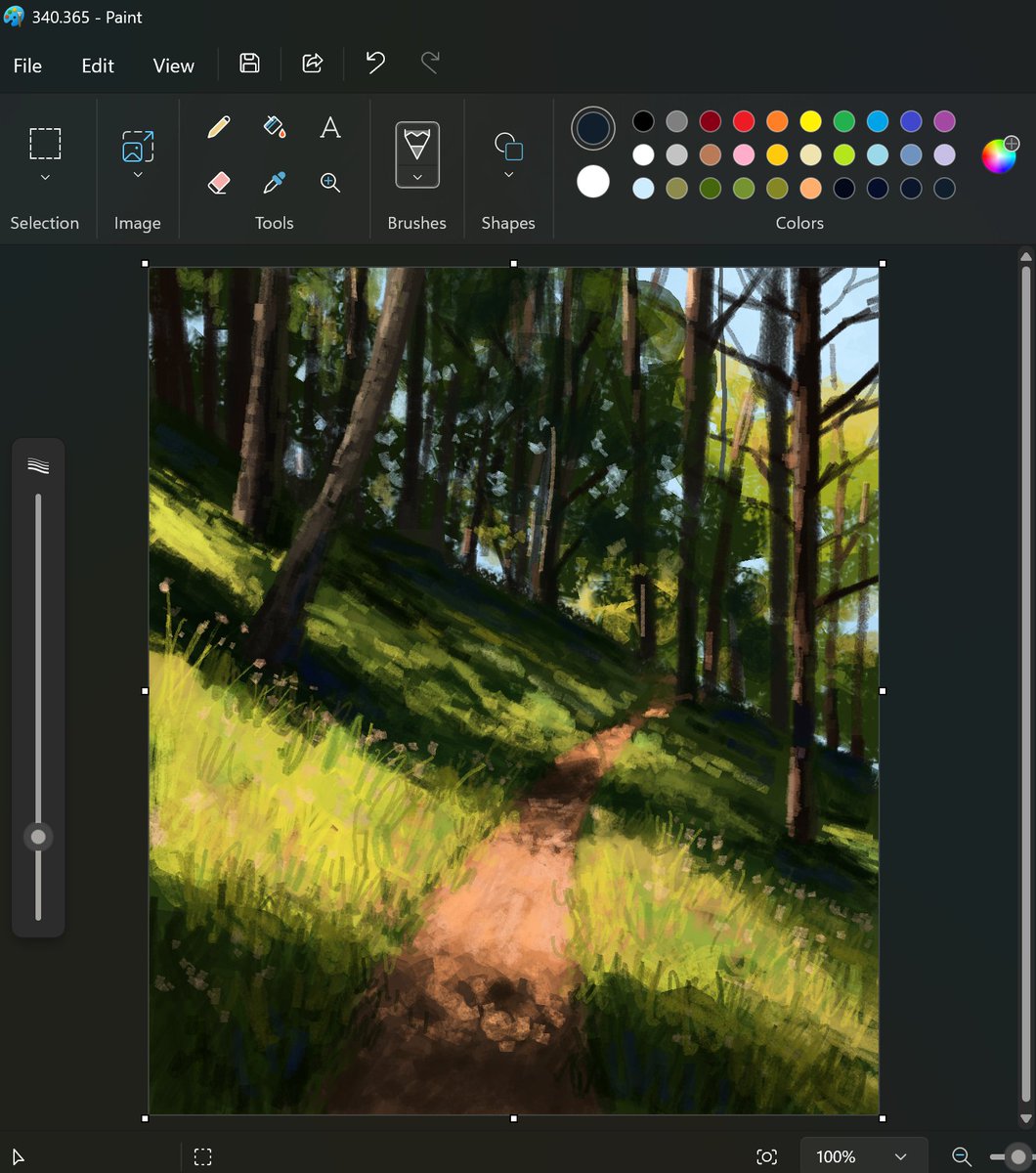
Task: Open the Brushes dropdown arrow
Action: (x=417, y=177)
